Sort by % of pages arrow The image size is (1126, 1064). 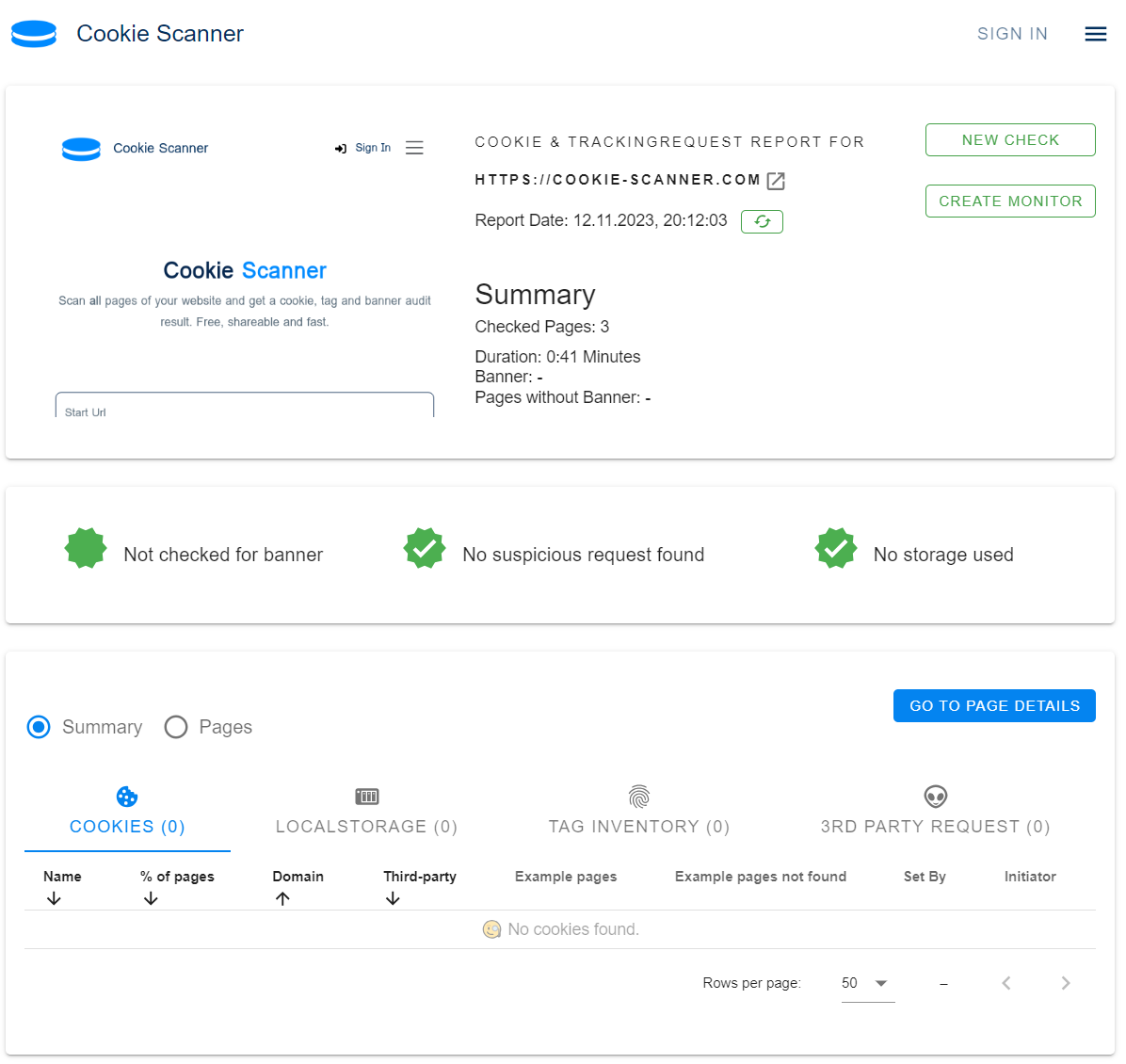tap(151, 899)
